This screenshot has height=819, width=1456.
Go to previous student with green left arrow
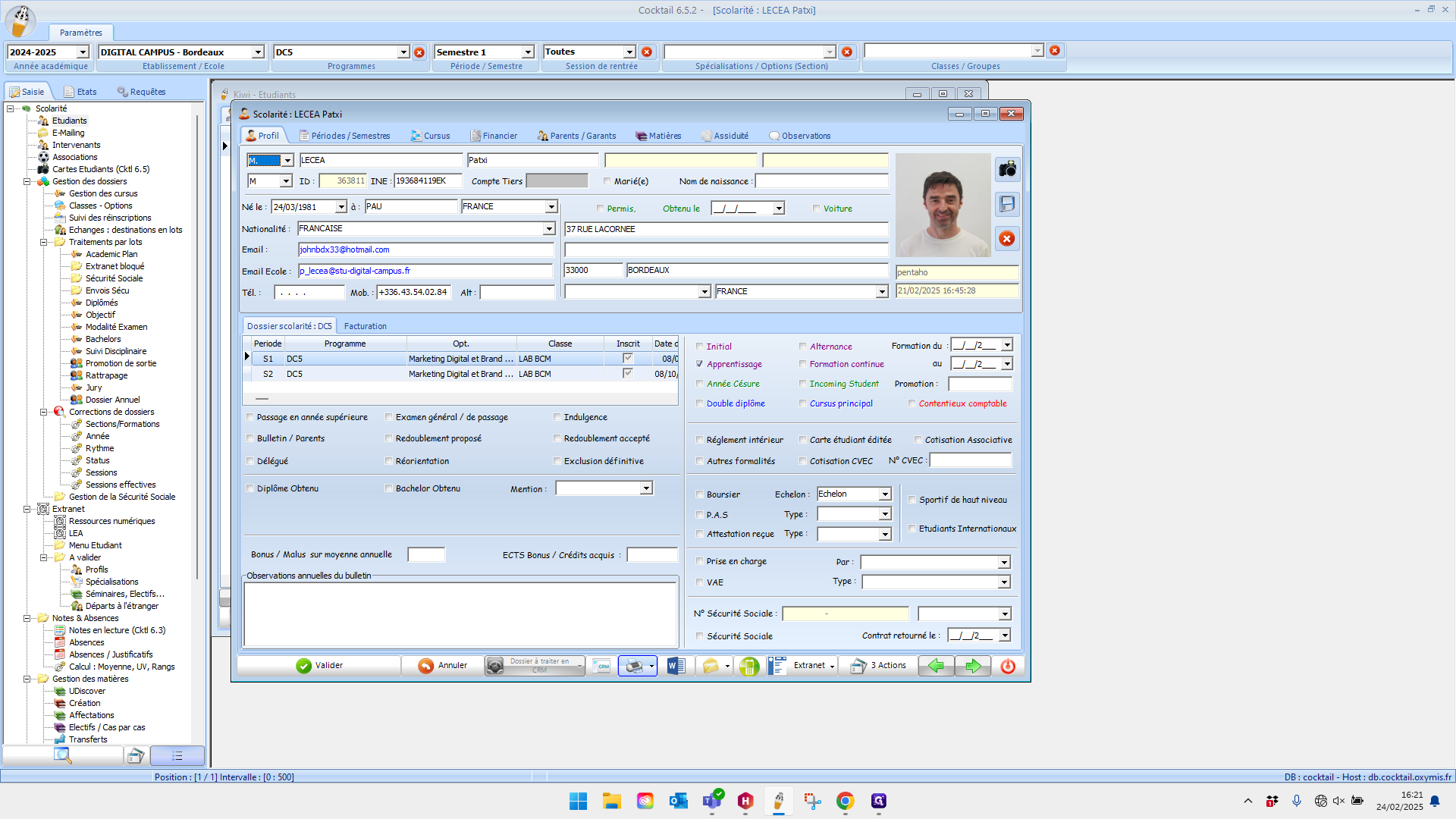point(937,666)
